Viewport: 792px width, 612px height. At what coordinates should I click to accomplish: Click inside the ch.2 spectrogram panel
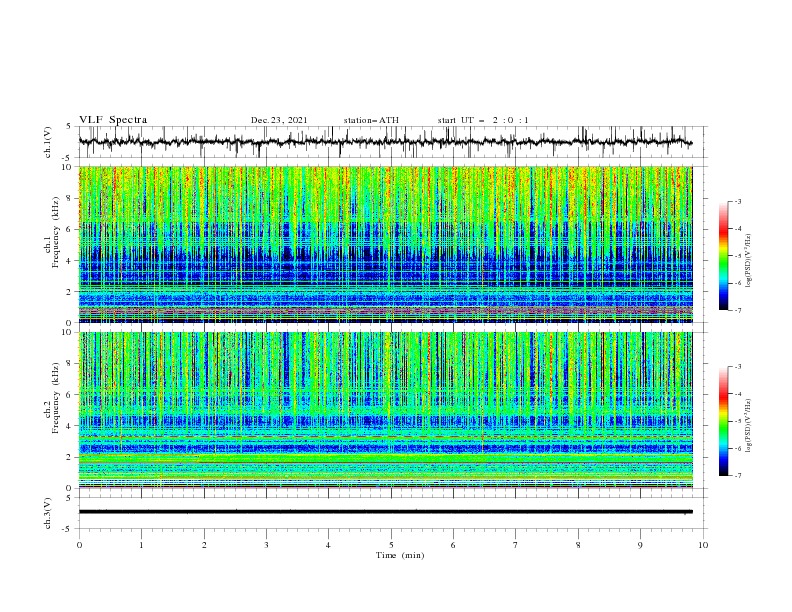[x=386, y=410]
